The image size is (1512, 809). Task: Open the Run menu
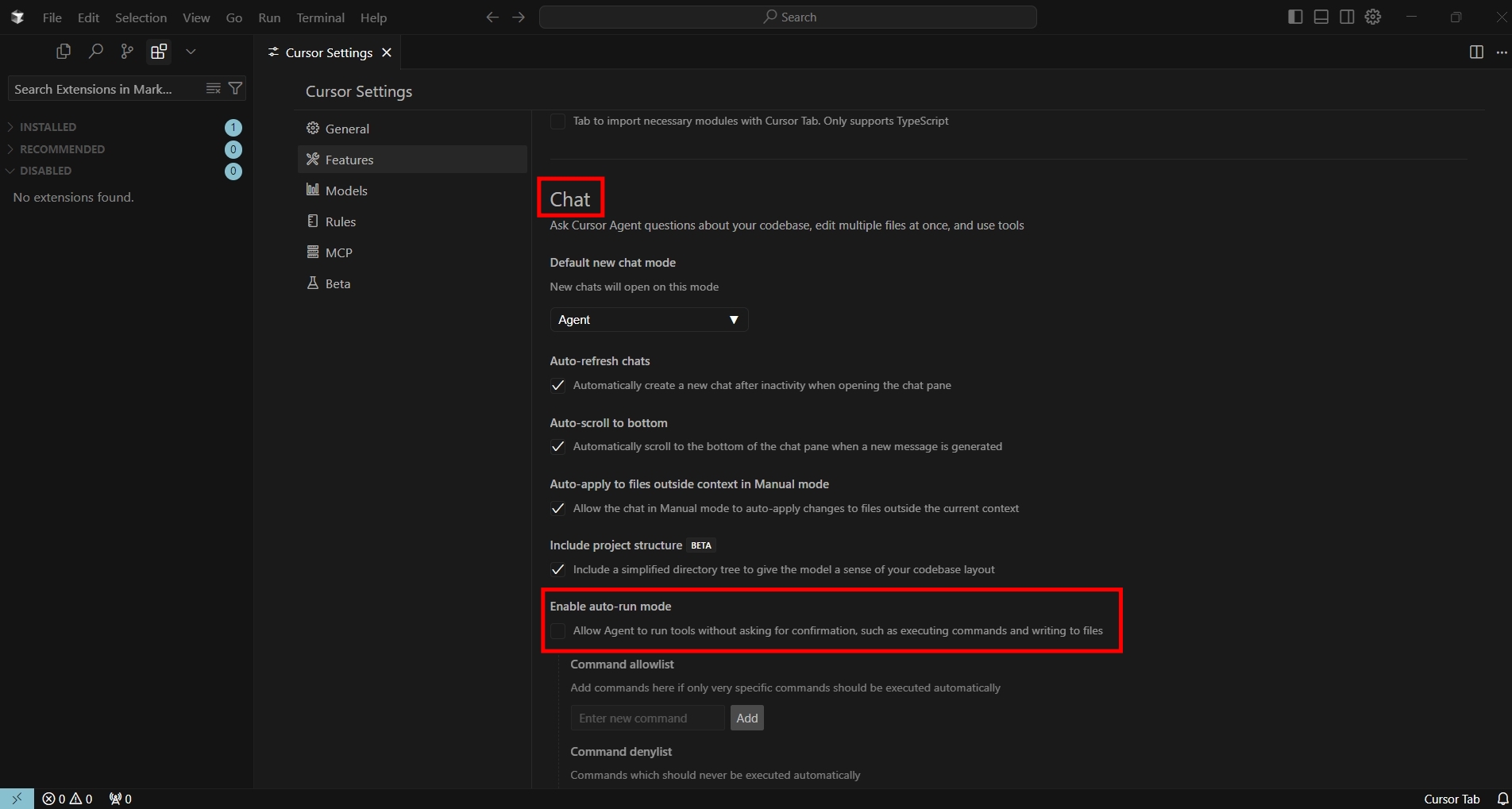[x=269, y=17]
